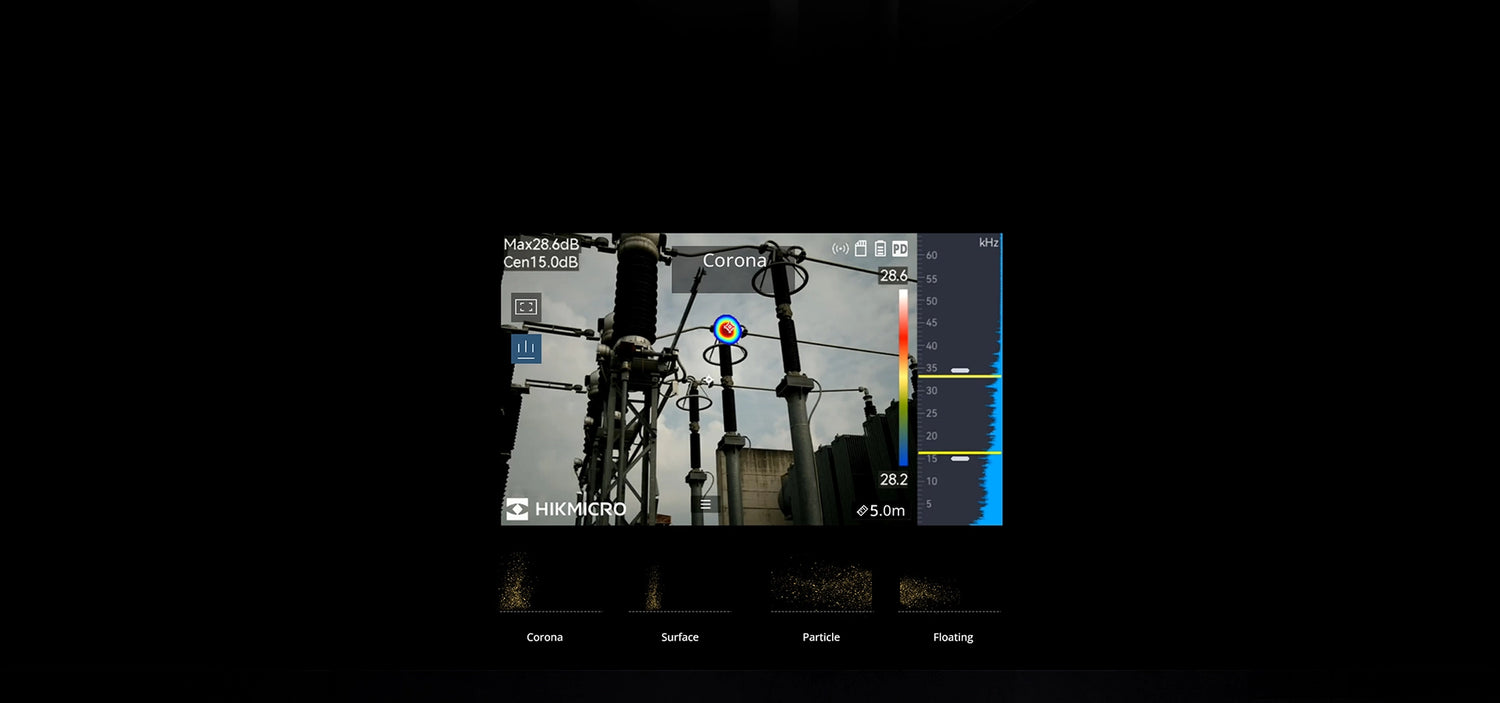
Task: Select the upper frequency limit handle
Action: [960, 371]
